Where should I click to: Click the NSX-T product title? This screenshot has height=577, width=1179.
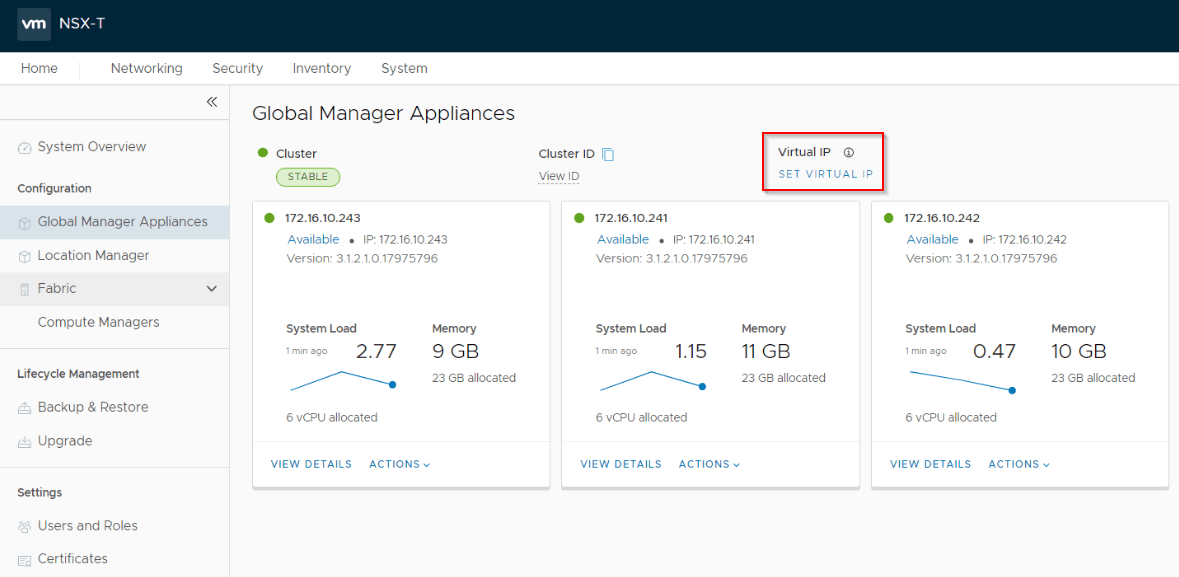[x=82, y=24]
